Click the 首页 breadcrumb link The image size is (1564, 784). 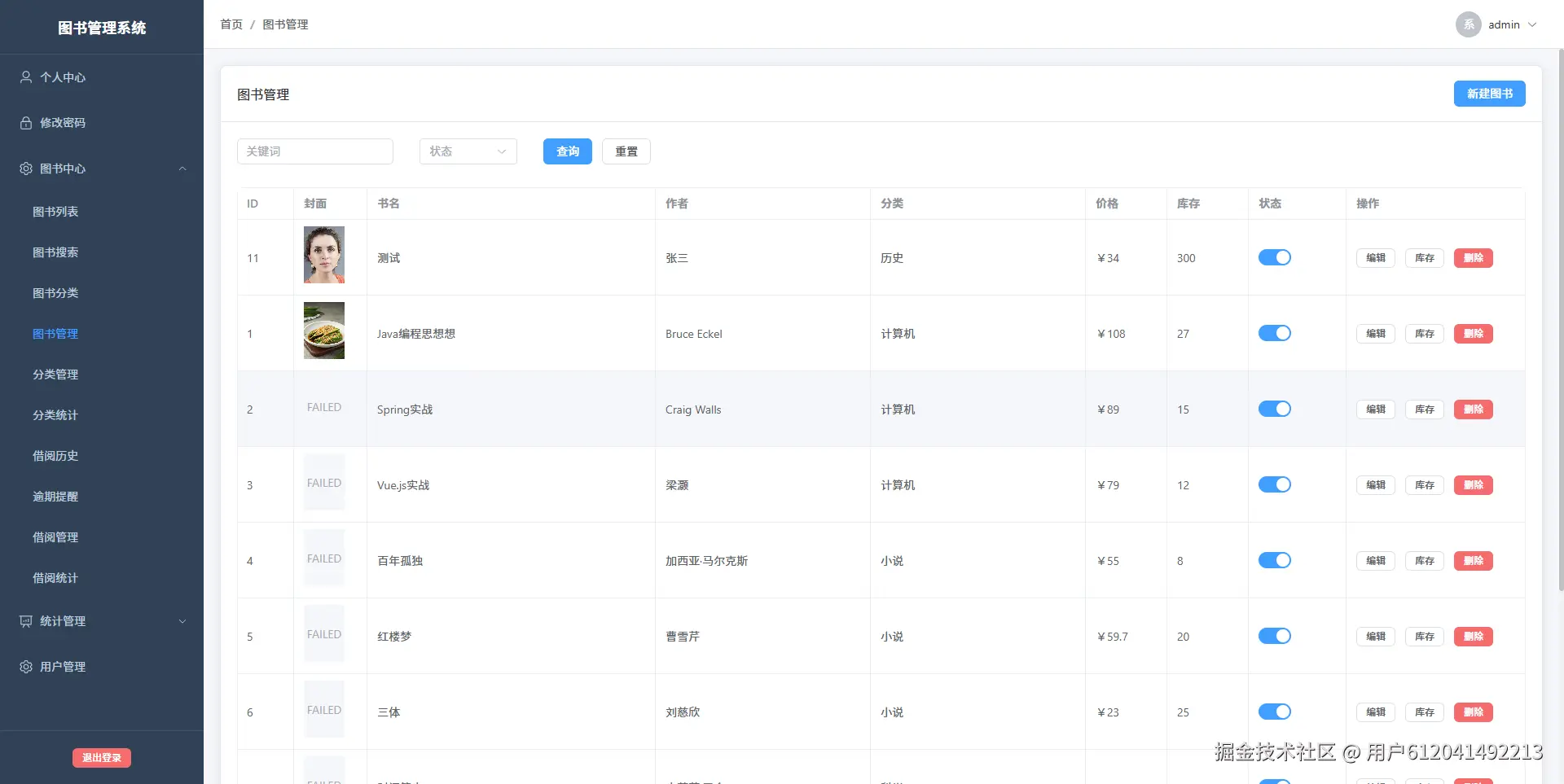231,24
